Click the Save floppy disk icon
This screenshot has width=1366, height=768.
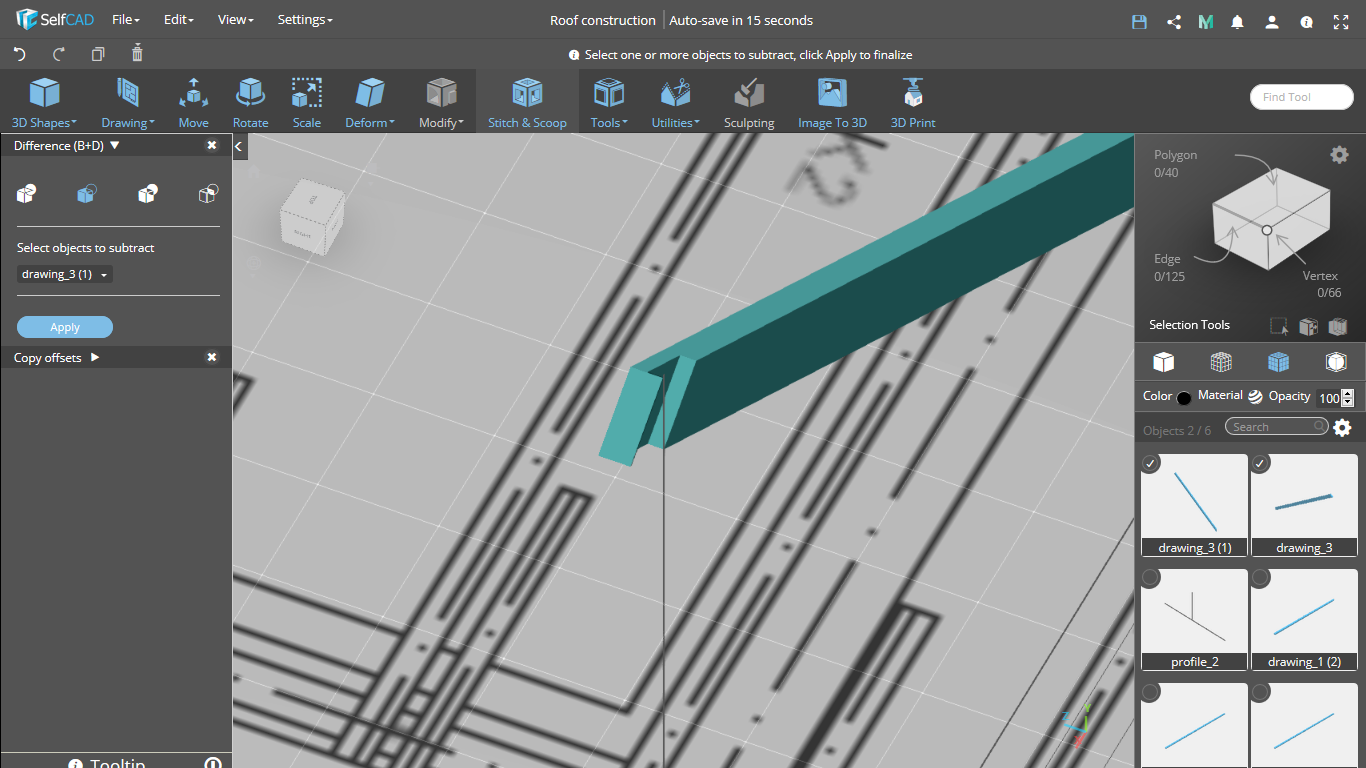pos(1139,21)
